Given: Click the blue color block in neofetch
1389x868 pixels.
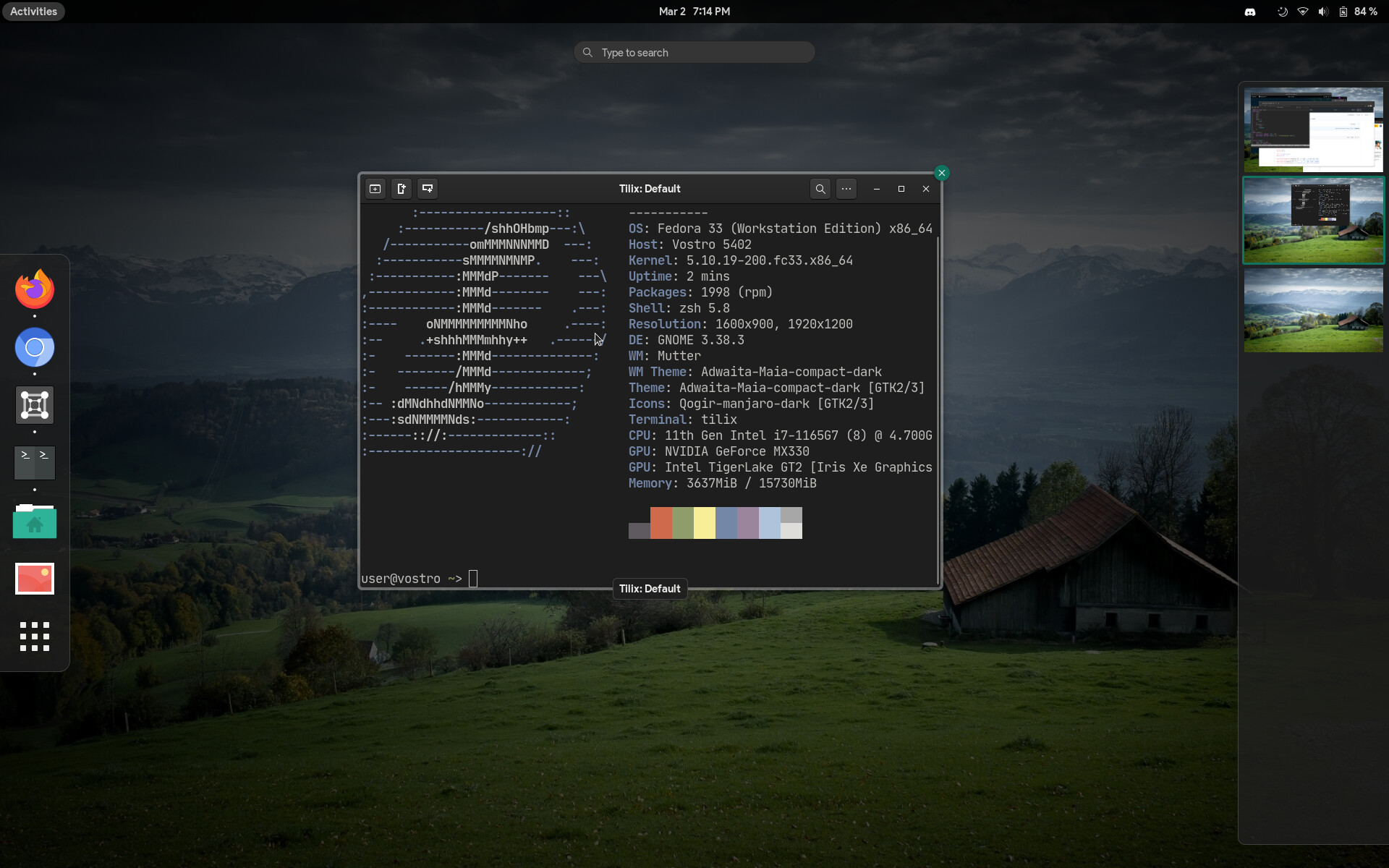Looking at the screenshot, I should pos(726,523).
